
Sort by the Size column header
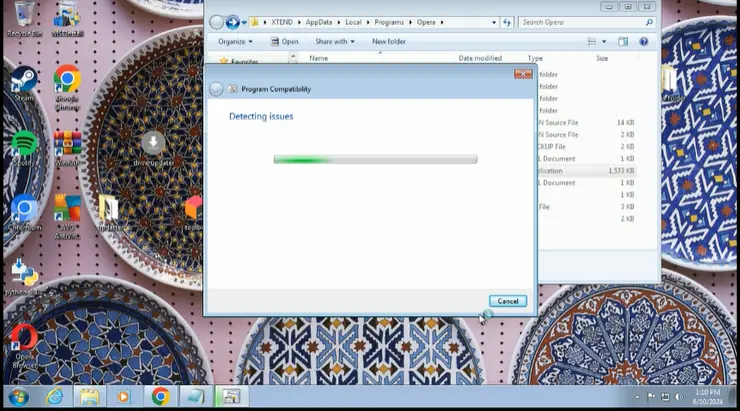tap(602, 58)
